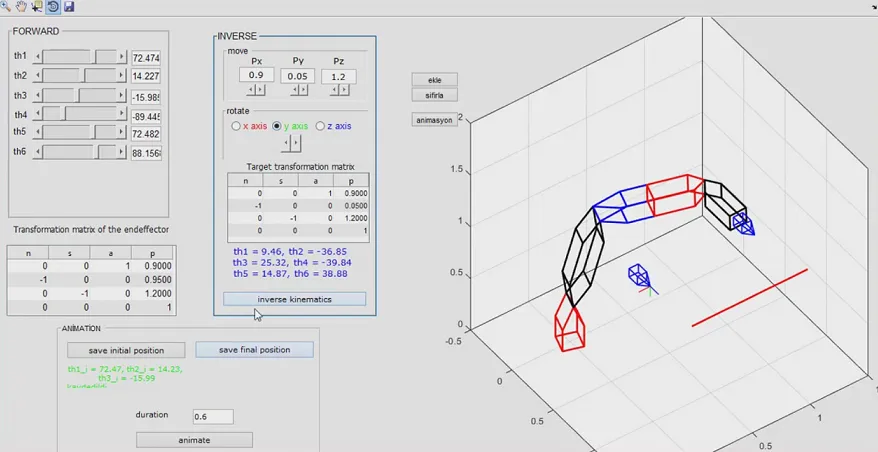
Task: Select the Pan hand tool
Action: (x=21, y=6)
